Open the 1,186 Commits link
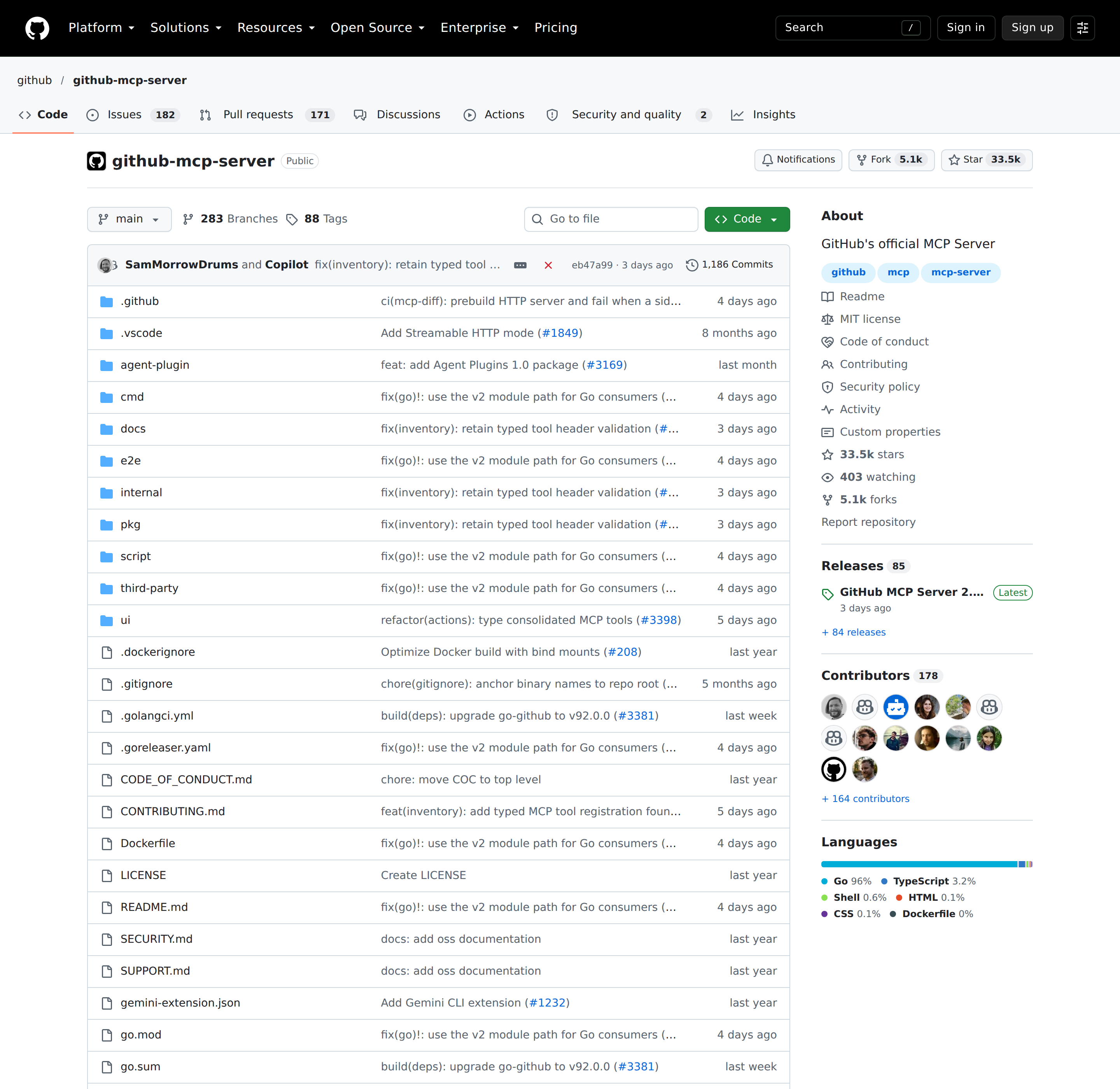 [730, 265]
